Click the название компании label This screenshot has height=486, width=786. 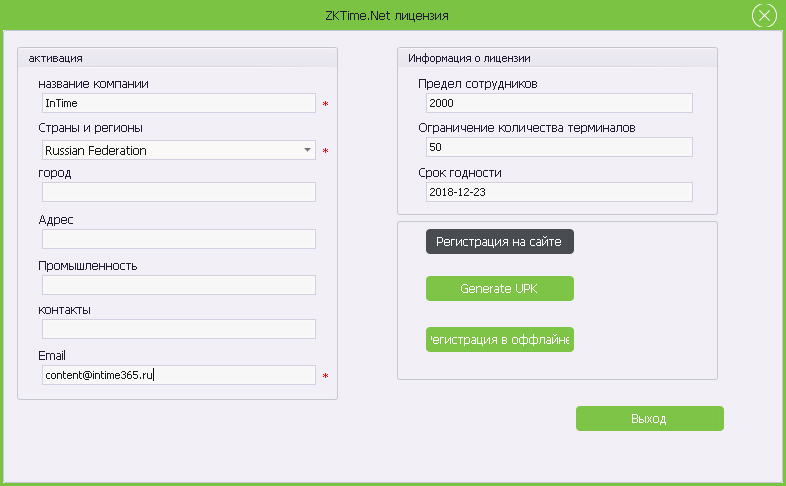click(x=93, y=84)
